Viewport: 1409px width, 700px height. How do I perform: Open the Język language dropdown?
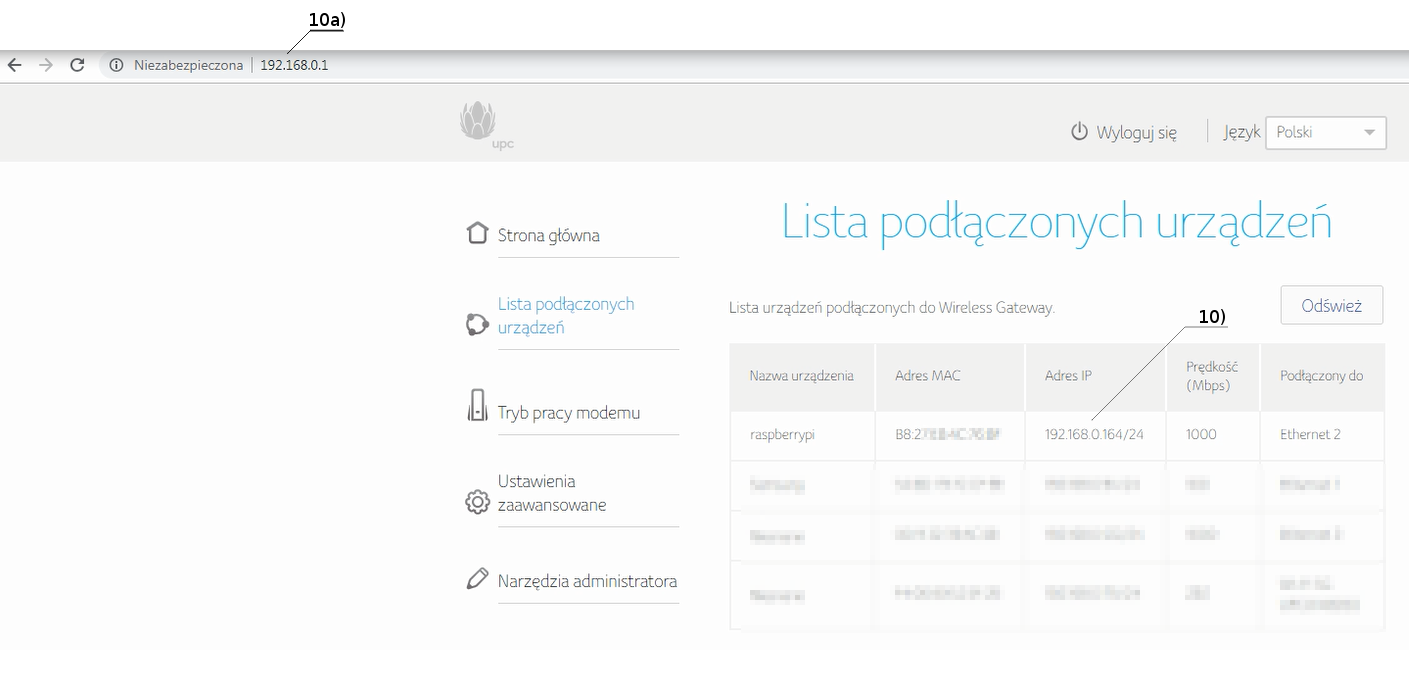click(1325, 132)
